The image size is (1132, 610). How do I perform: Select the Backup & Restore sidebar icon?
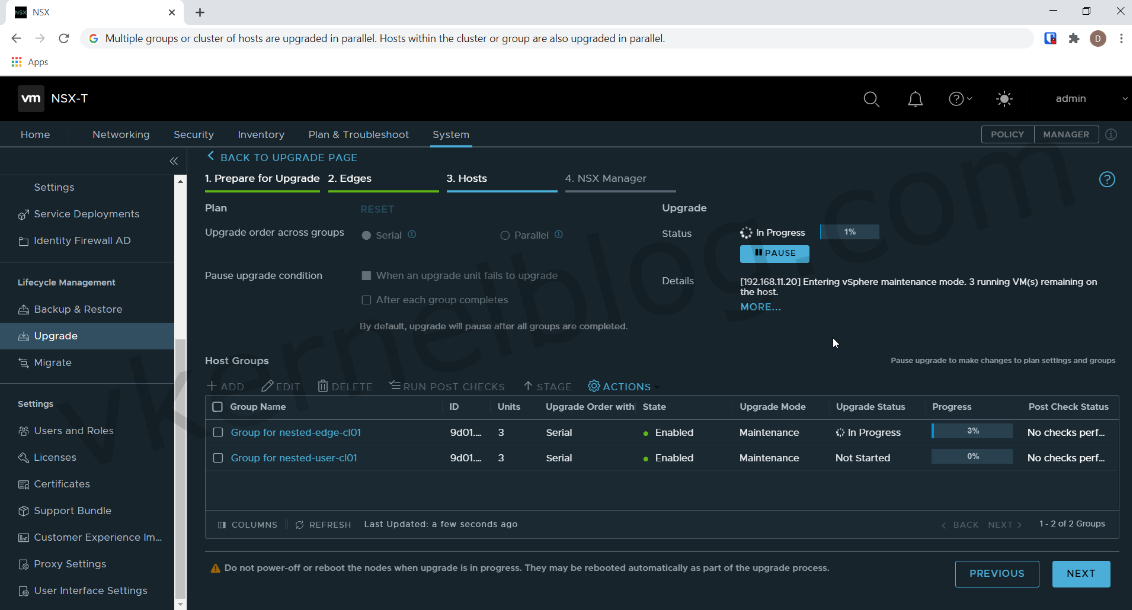click(23, 309)
